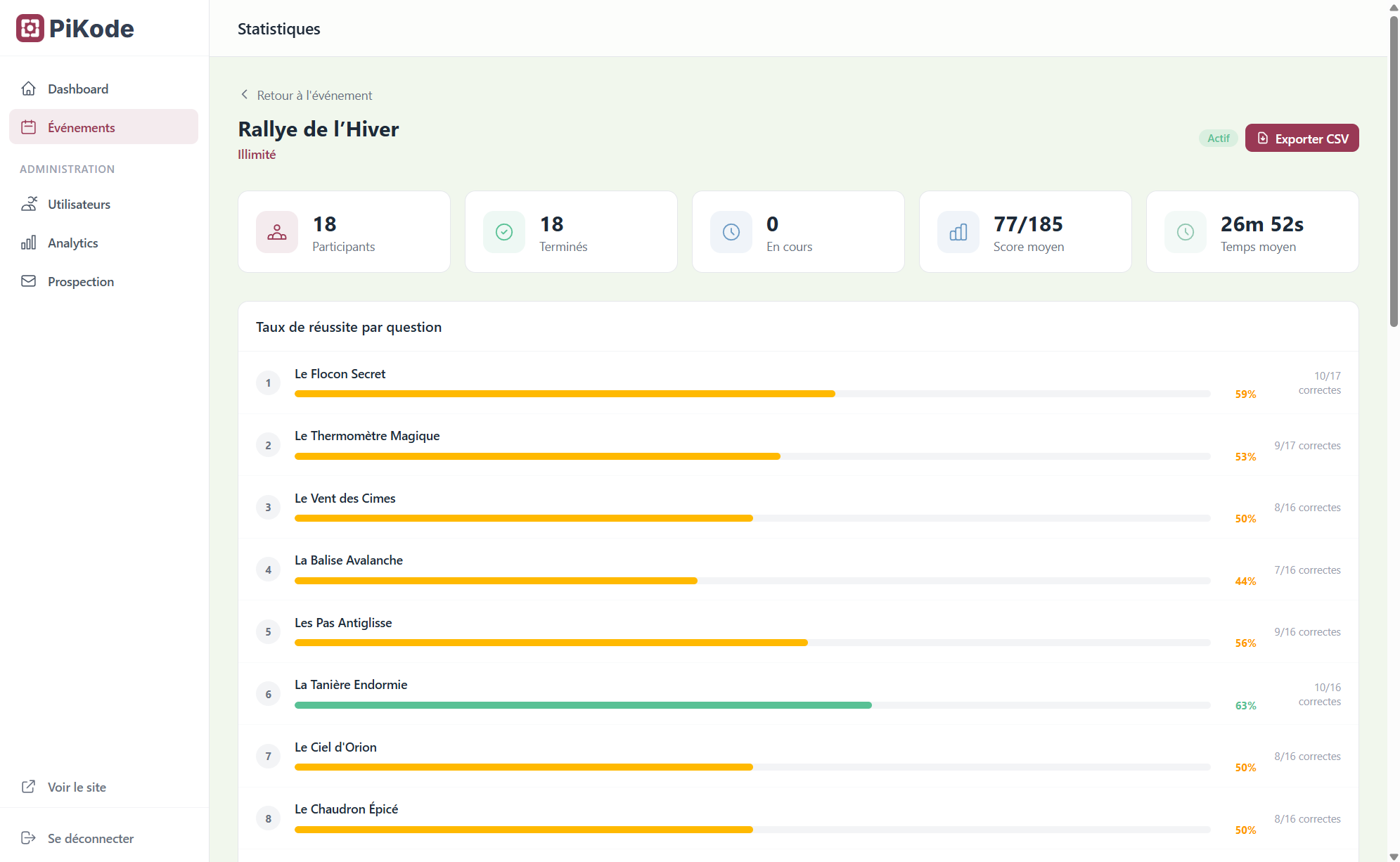The height and width of the screenshot is (862, 1400).
Task: Click the Rallye de l'Hiver title
Action: click(318, 129)
